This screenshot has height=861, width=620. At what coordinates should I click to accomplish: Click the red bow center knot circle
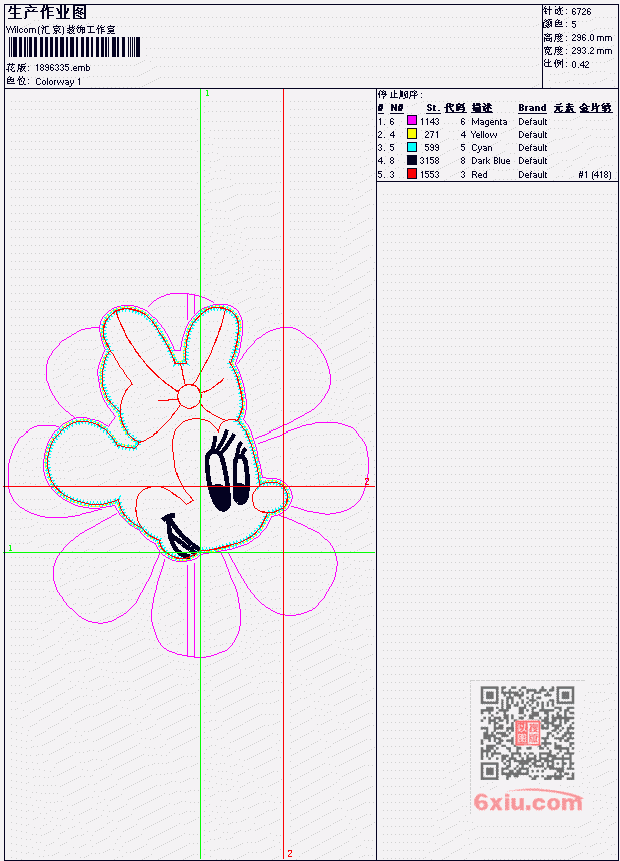tap(189, 396)
